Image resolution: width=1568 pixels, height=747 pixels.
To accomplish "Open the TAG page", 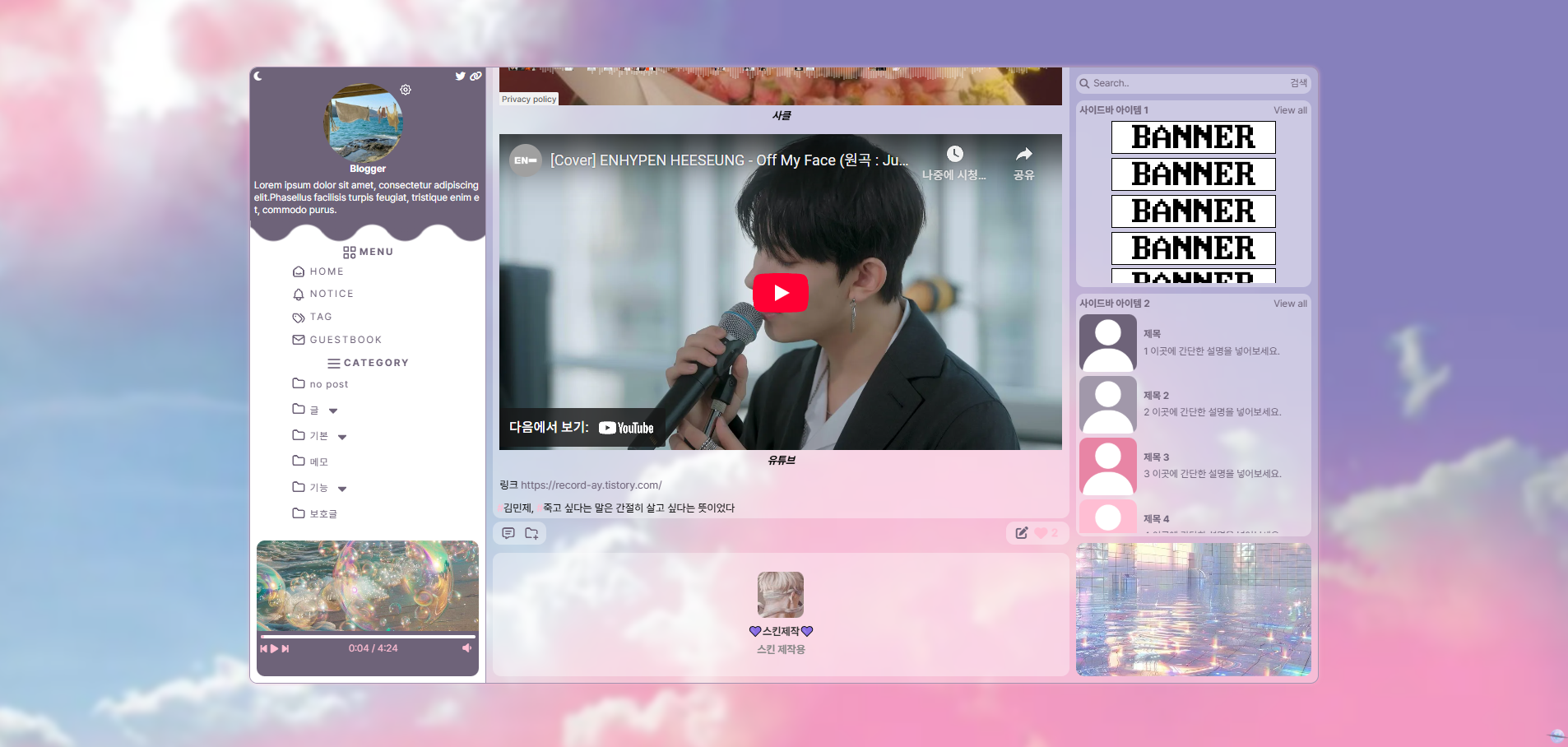I will [x=321, y=317].
